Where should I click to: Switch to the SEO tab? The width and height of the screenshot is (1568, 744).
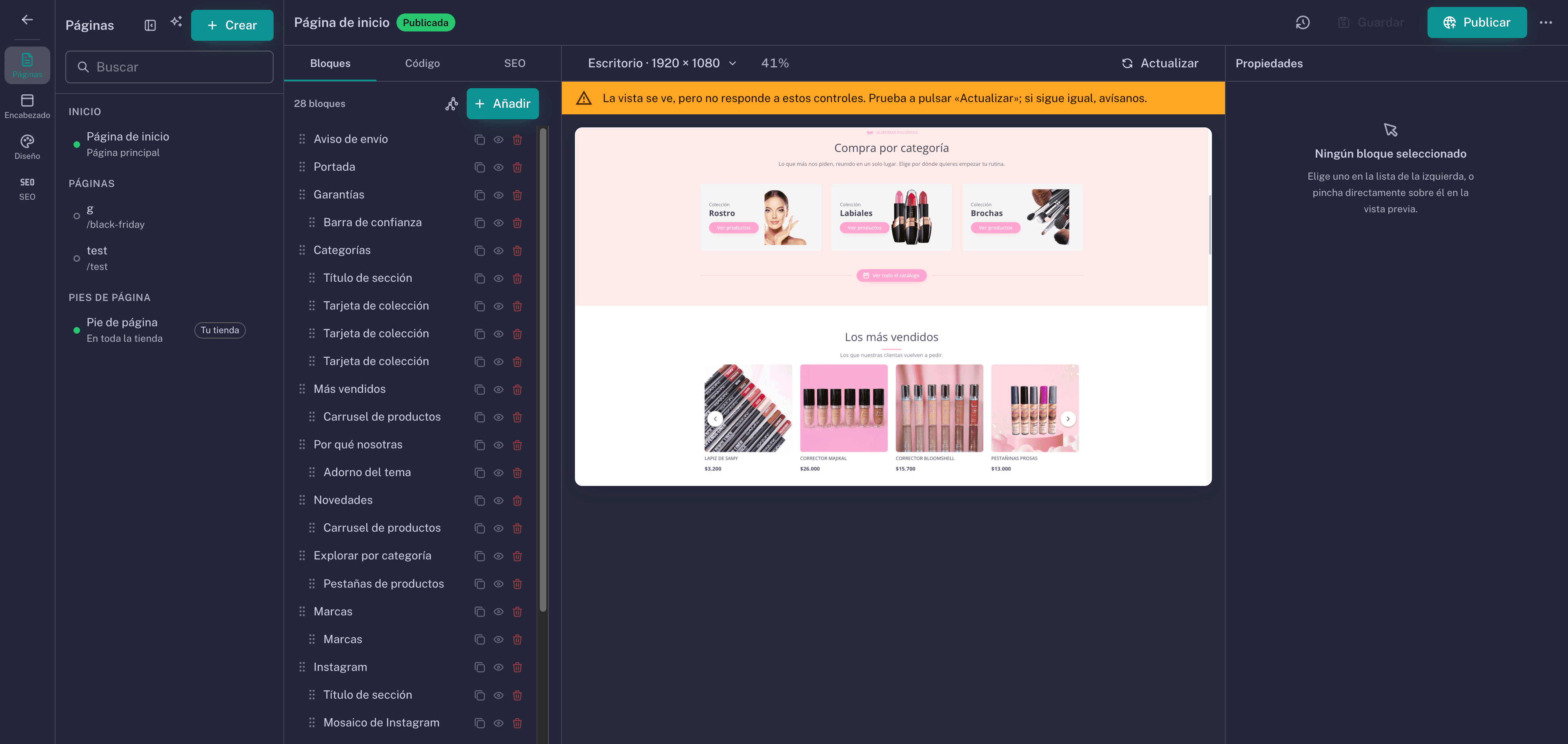[x=514, y=63]
